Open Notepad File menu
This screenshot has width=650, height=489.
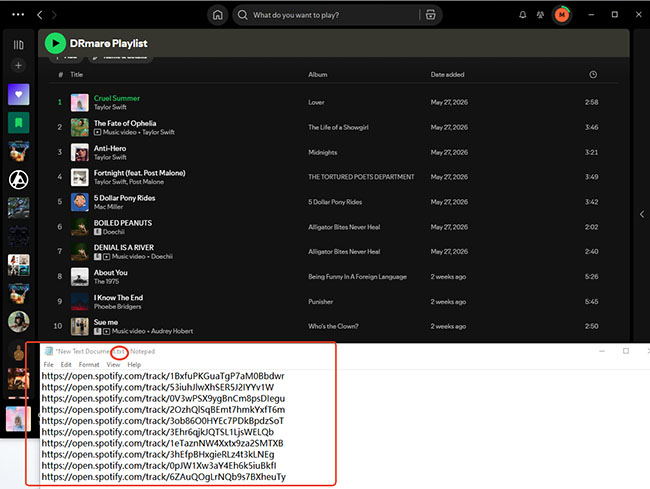click(49, 365)
